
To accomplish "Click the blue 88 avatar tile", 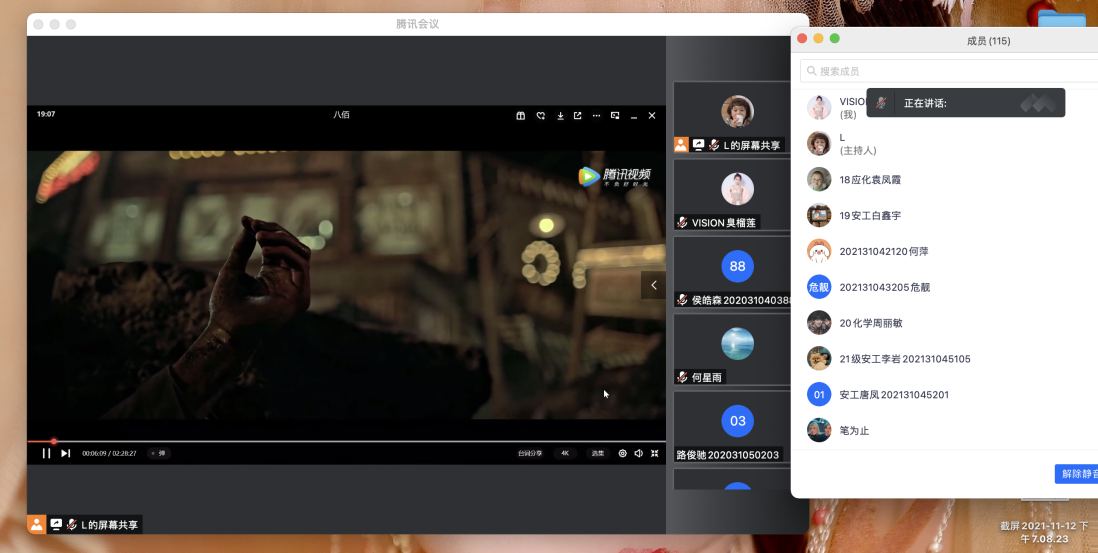I will point(737,266).
